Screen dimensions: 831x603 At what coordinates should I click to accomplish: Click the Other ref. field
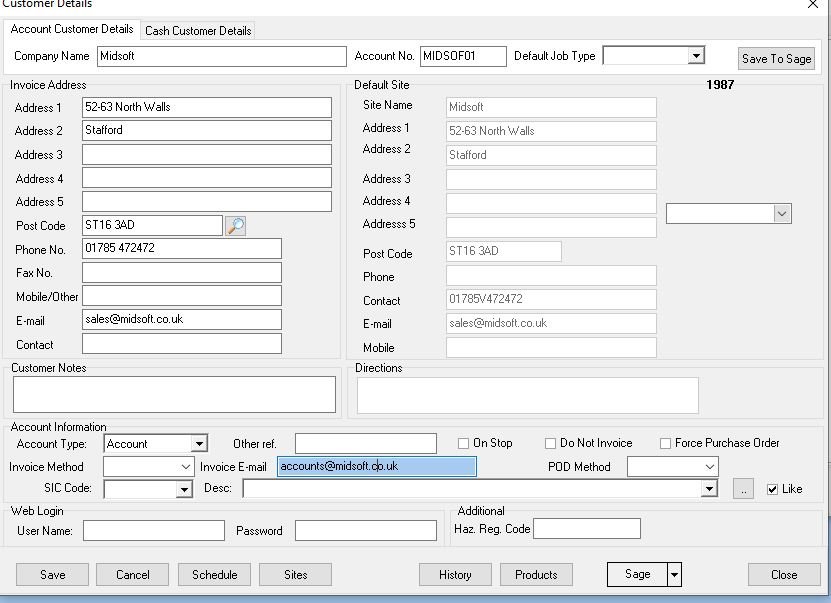(x=366, y=444)
